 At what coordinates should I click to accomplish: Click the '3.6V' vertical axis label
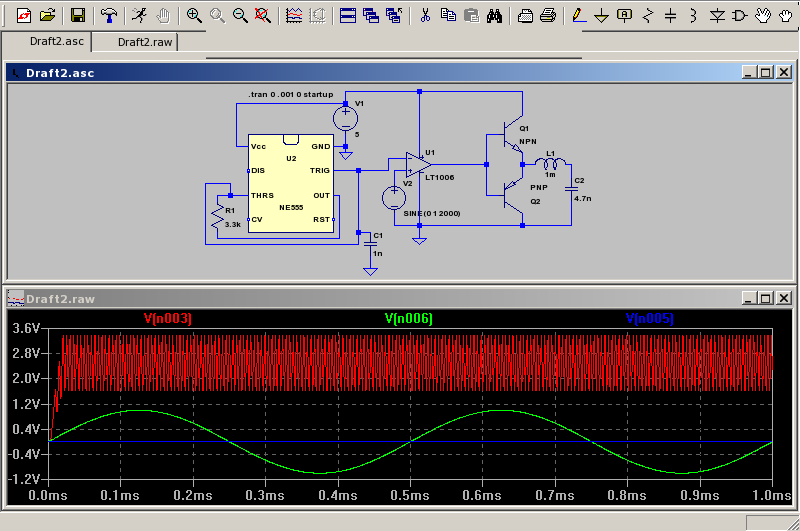click(26, 328)
